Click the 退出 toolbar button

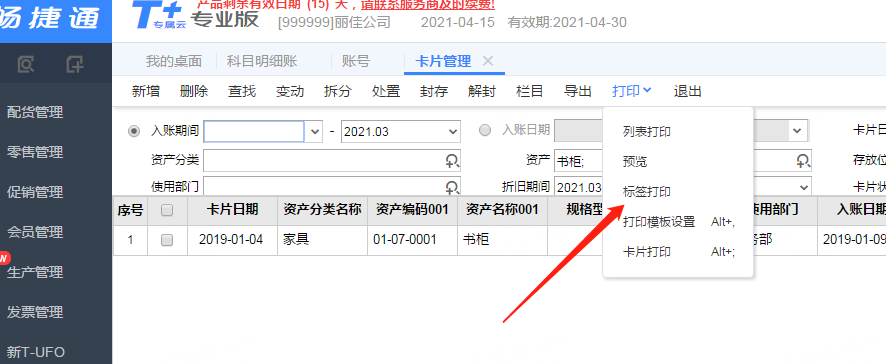[x=688, y=91]
